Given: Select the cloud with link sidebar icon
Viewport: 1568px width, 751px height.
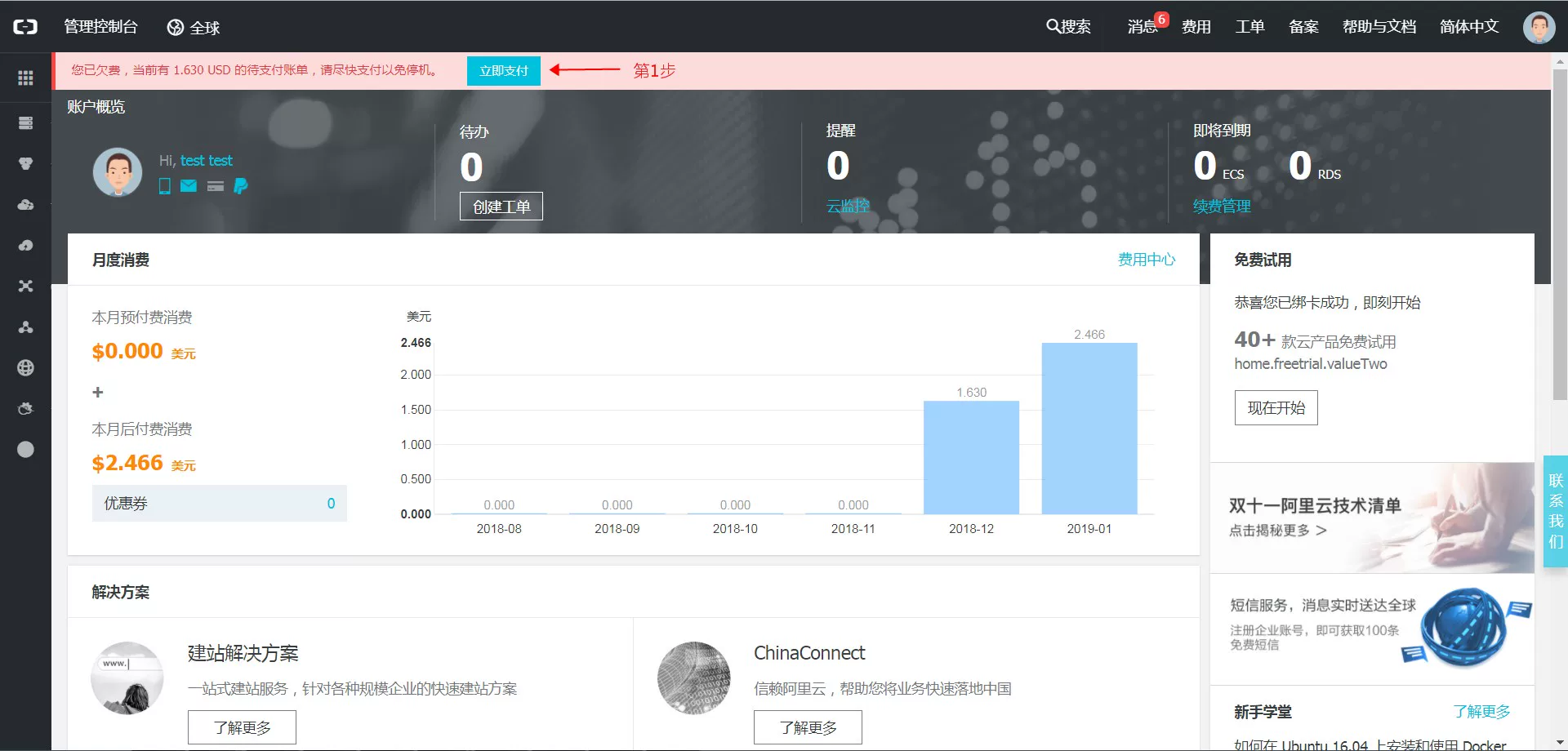Looking at the screenshot, I should (x=25, y=204).
